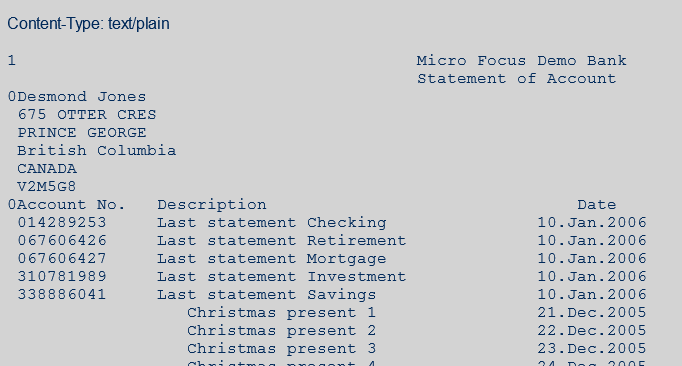Click the Christmas present 1 entry

(281, 313)
